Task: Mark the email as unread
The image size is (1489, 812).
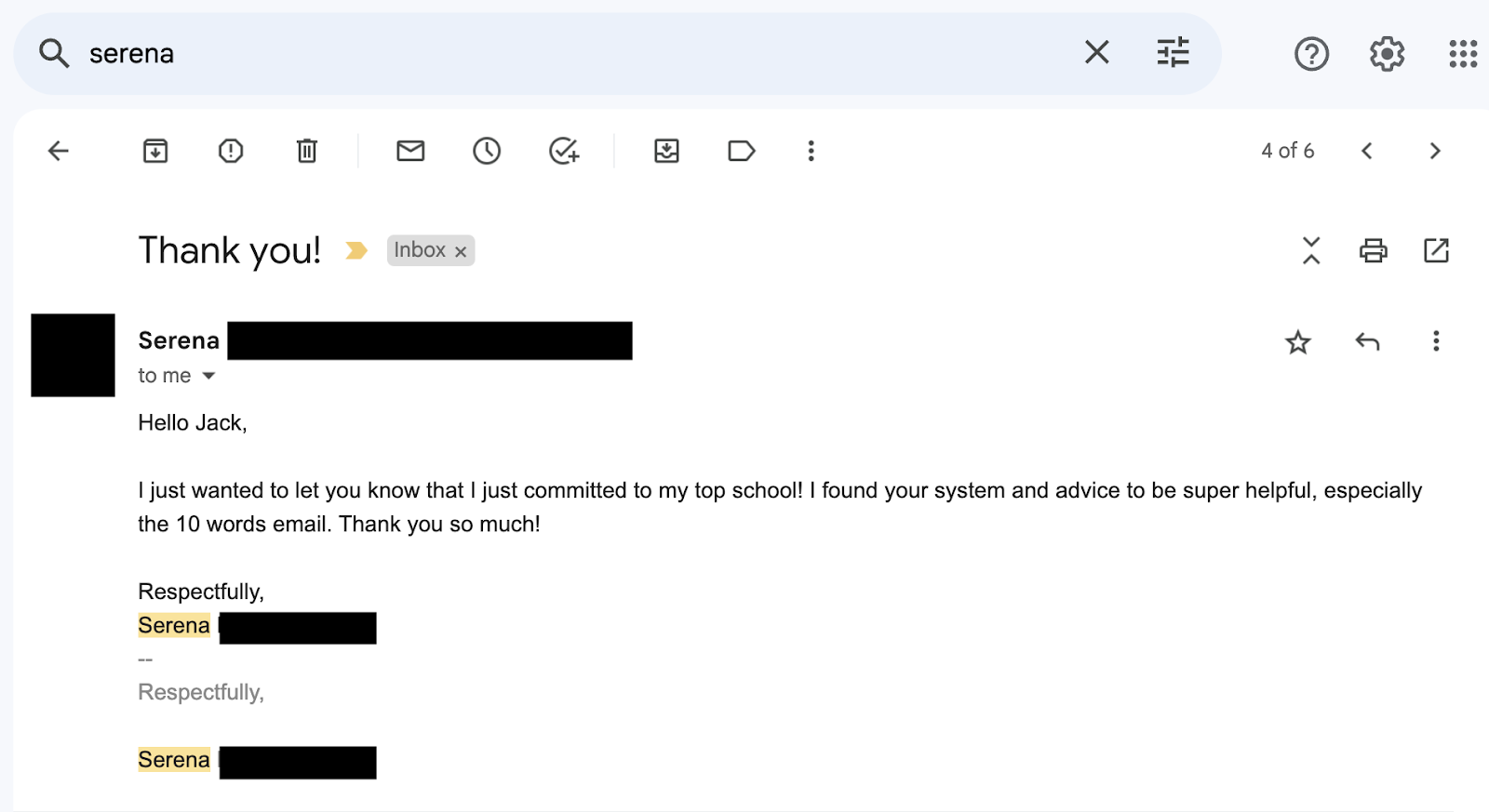Action: click(x=410, y=151)
